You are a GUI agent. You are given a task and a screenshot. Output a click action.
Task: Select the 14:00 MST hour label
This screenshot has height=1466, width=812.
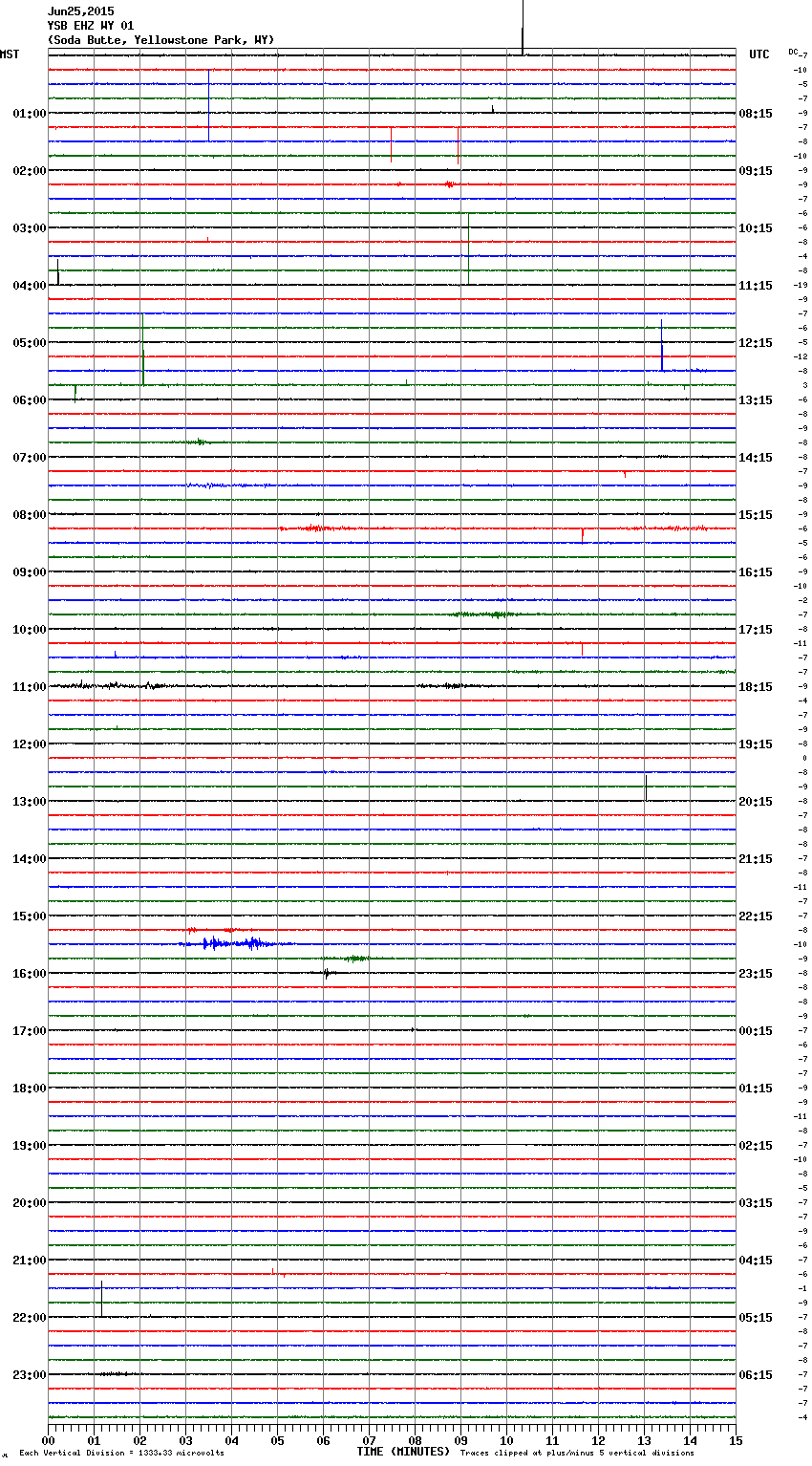point(30,859)
